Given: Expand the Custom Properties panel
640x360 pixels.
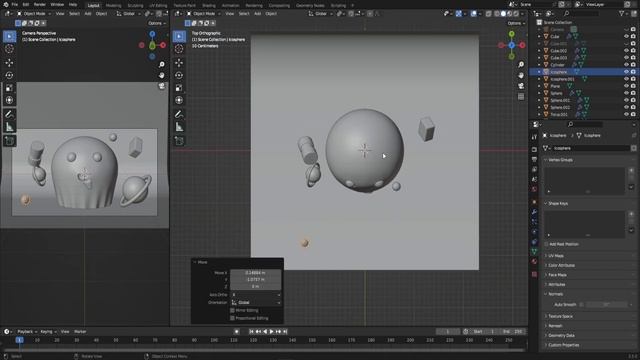Looking at the screenshot, I should [563, 345].
